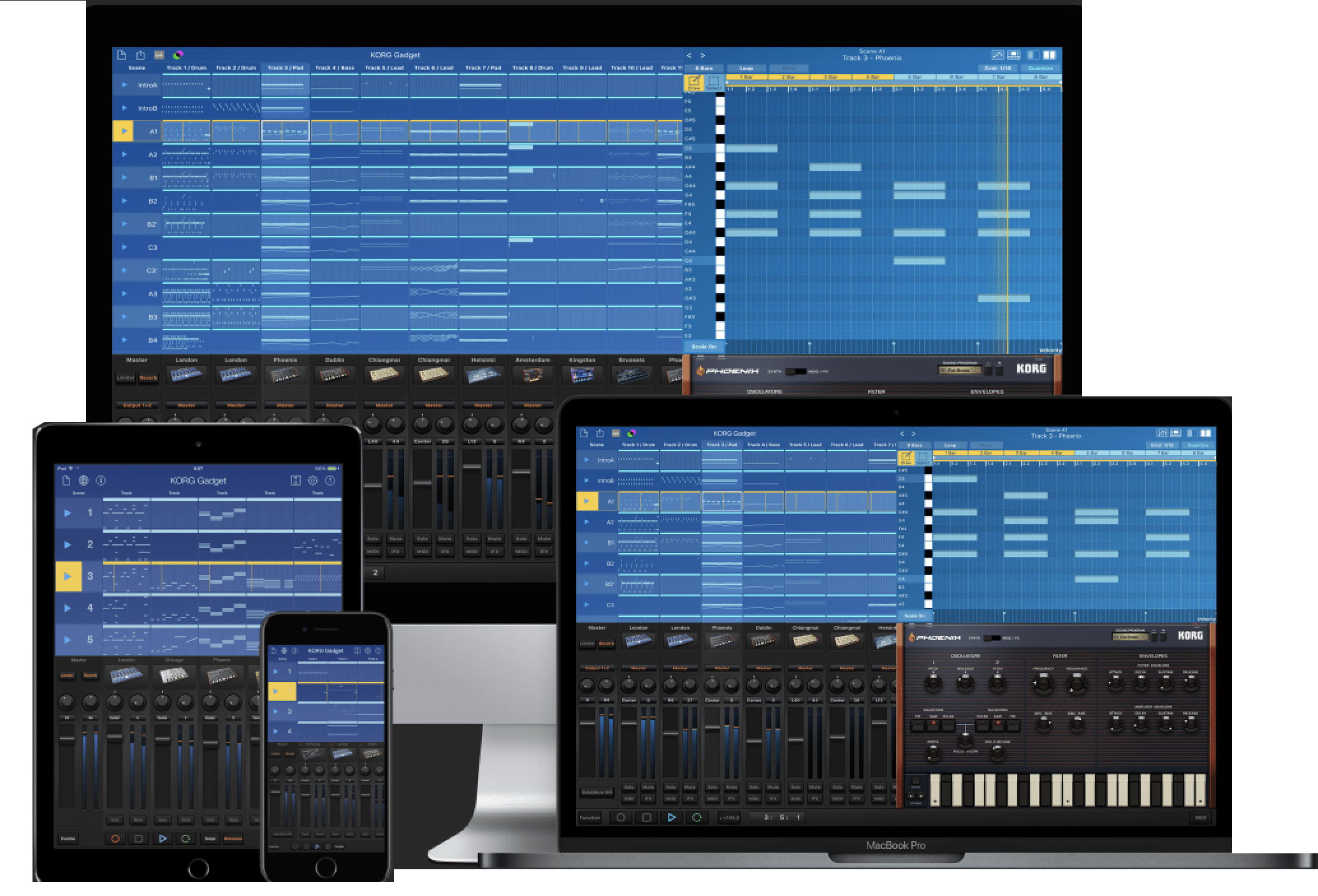This screenshot has width=1318, height=896.
Task: Open Output 1+2 dropdown on the MacBook Master
Action: click(597, 668)
